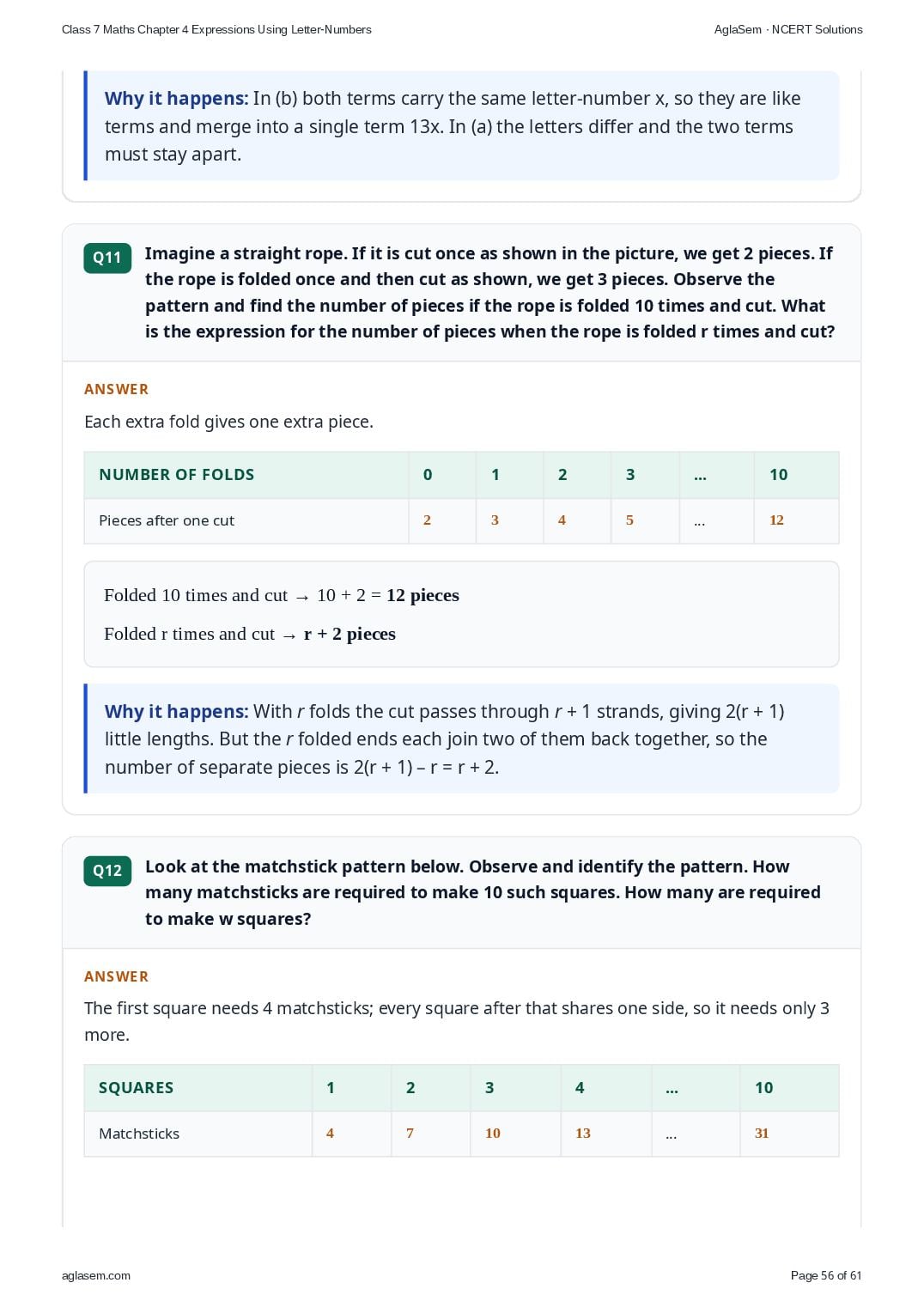Click the orange ANSWER label under Q12
Image resolution: width=924 pixels, height=1307 pixels.
(x=117, y=976)
